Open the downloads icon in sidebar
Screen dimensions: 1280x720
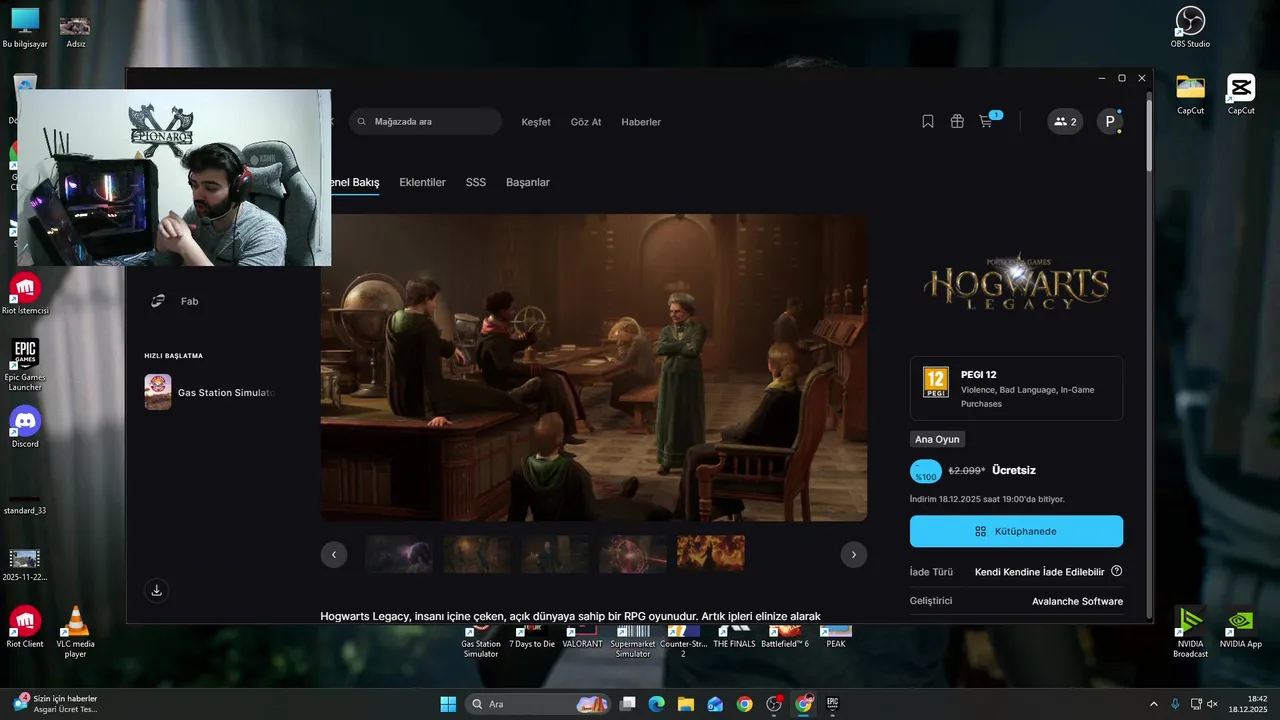tap(156, 591)
